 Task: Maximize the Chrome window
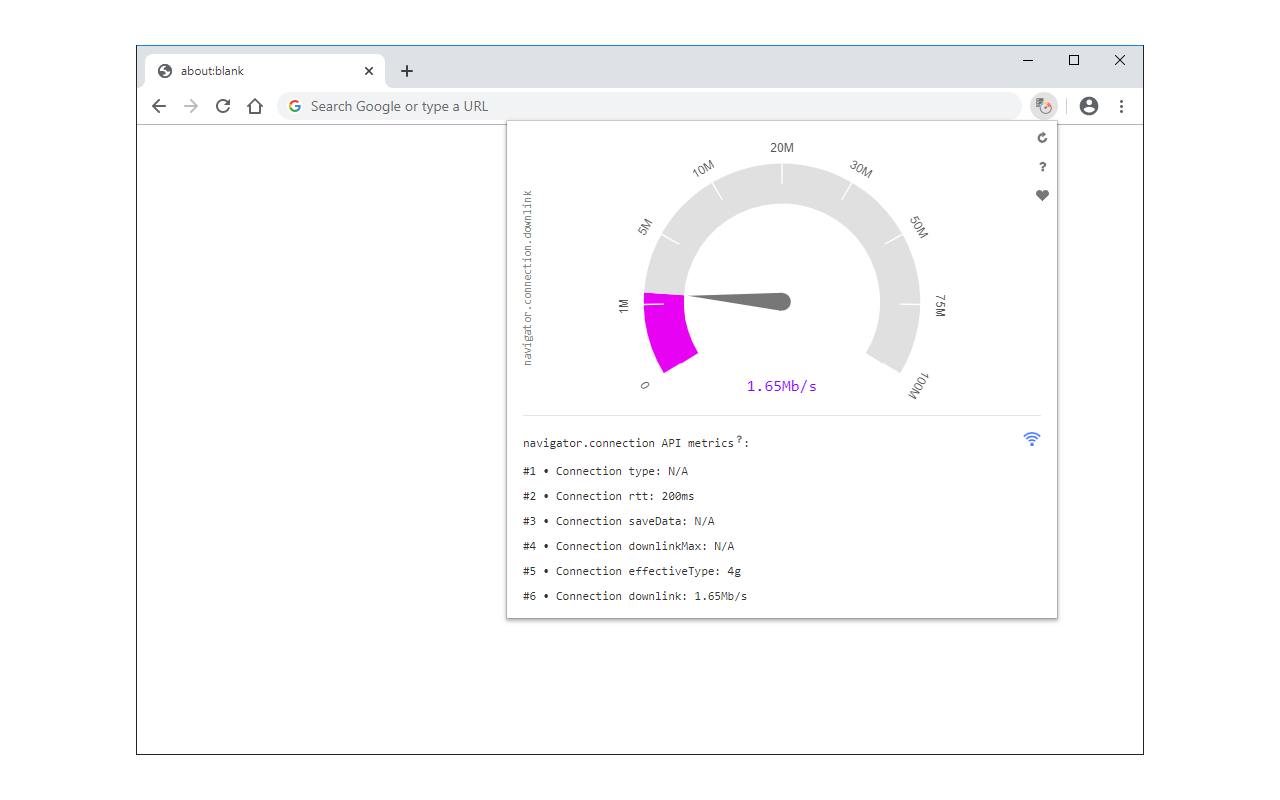click(x=1074, y=60)
